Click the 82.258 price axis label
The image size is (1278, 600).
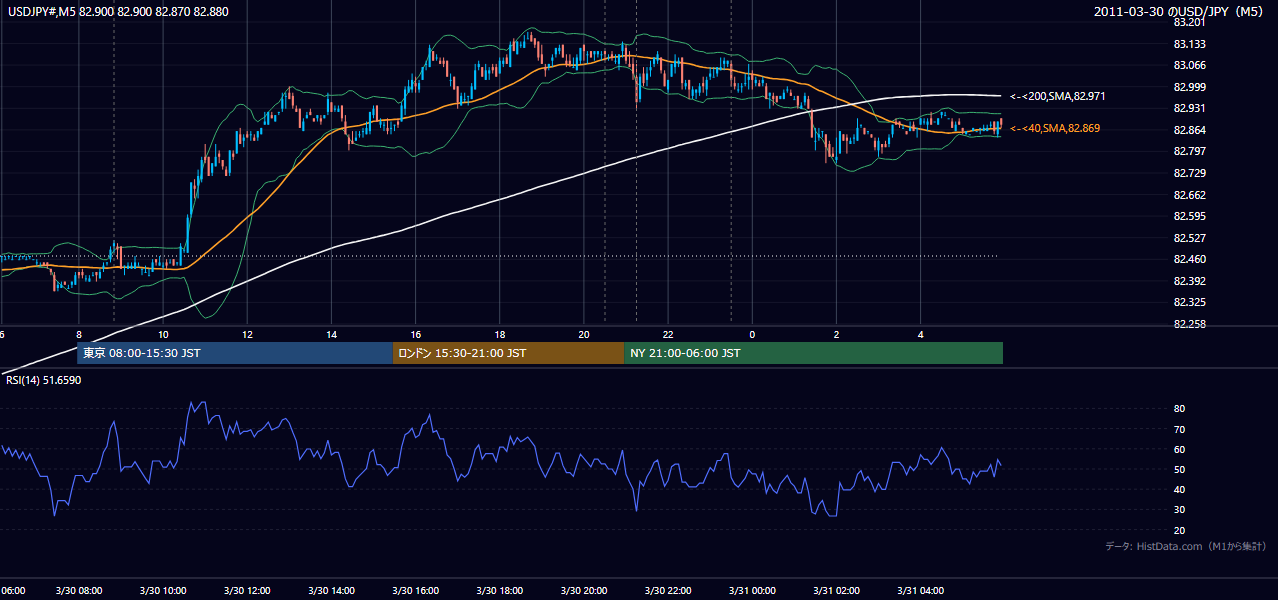(x=1188, y=324)
